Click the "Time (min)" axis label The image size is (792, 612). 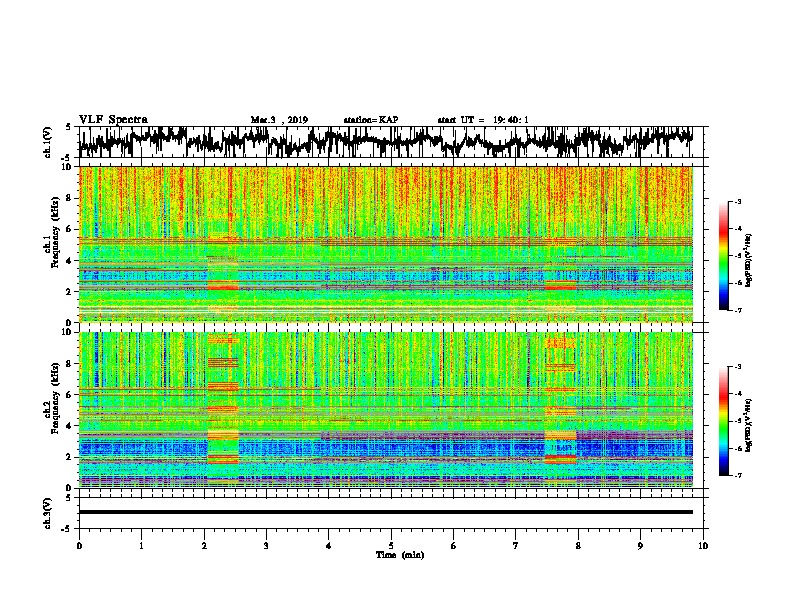[400, 555]
